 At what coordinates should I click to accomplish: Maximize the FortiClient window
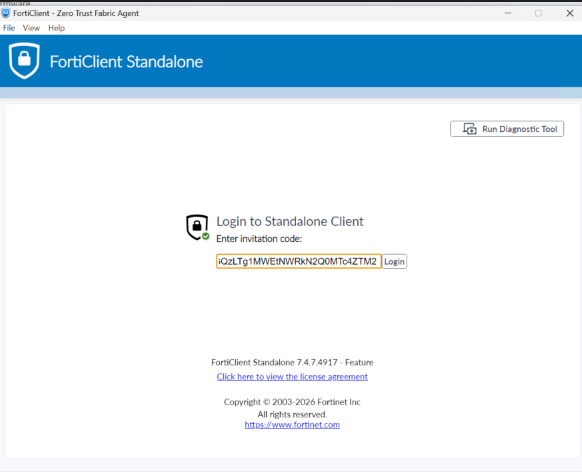538,13
